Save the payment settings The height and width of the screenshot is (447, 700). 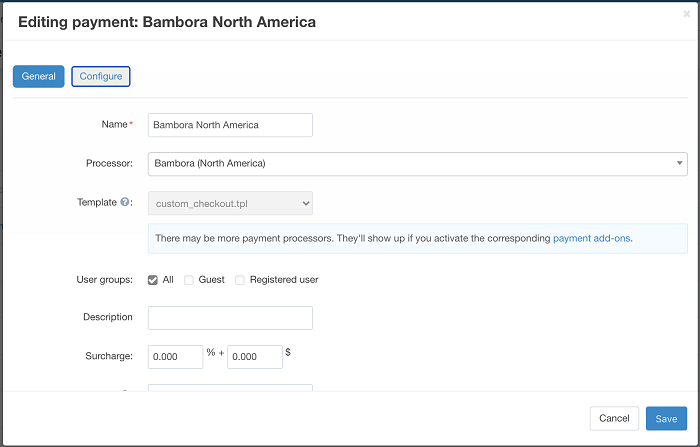(x=666, y=418)
